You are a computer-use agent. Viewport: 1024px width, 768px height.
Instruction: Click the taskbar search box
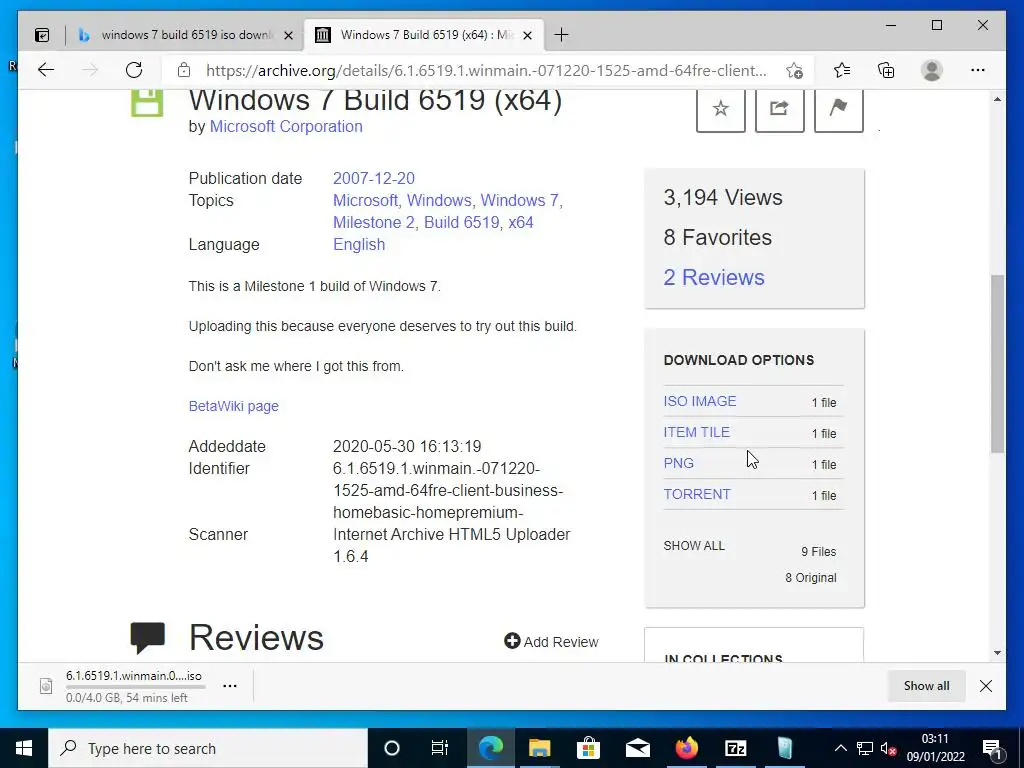point(208,748)
